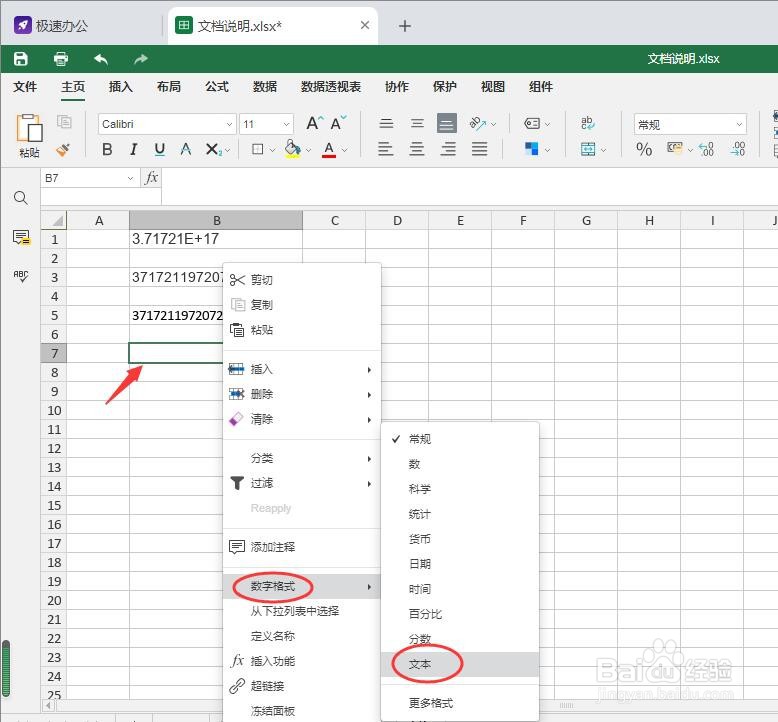Select 科学 number format in submenu
Image resolution: width=778 pixels, height=722 pixels.
459,489
